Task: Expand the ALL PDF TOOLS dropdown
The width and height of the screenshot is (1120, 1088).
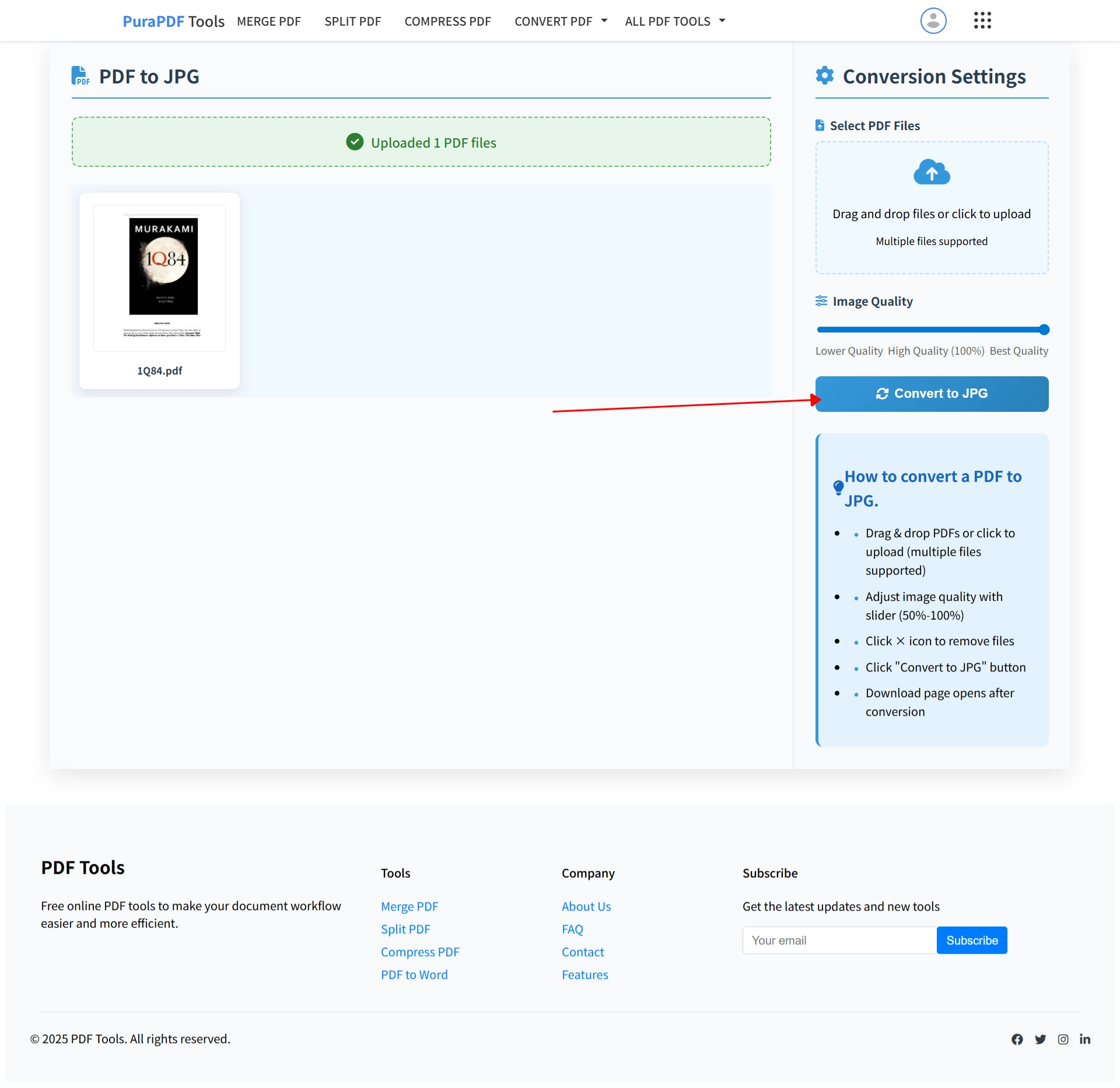Action: [x=674, y=21]
